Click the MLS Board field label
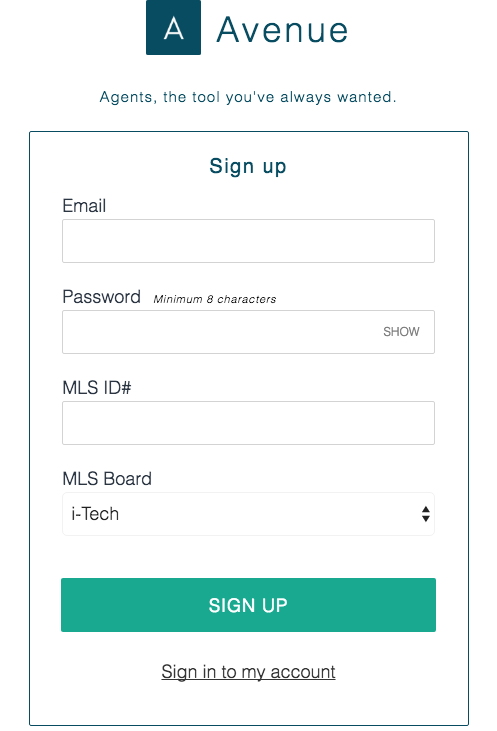 [x=107, y=479]
